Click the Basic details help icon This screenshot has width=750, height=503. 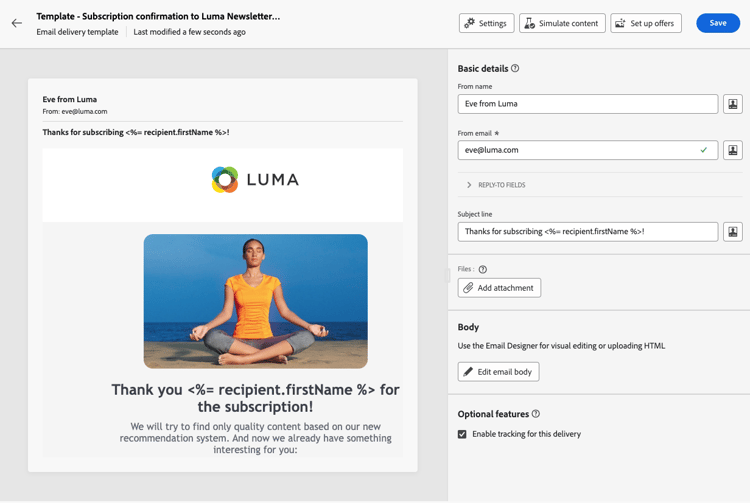tap(515, 68)
